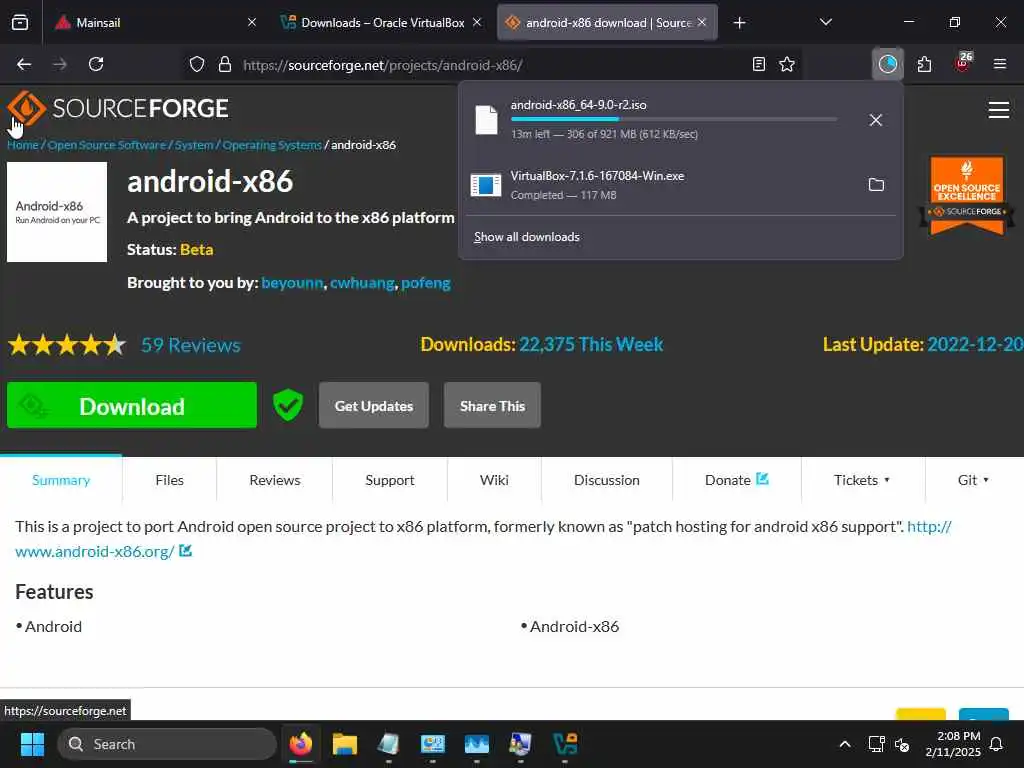Show hidden system tray icons

[844, 744]
